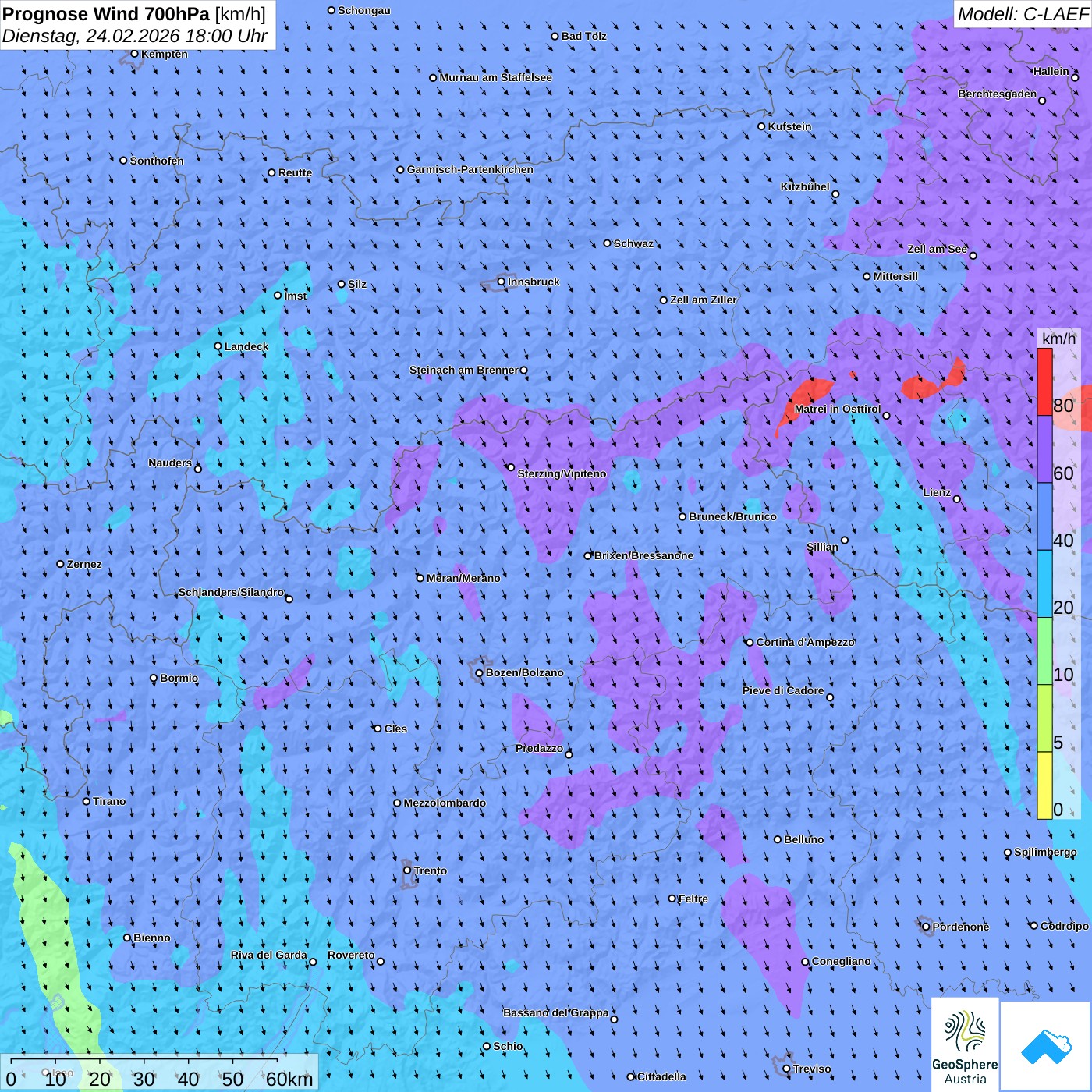The image size is (1092, 1092).
Task: Click the cyan 20 km/h legend swatch
Action: tap(1044, 584)
